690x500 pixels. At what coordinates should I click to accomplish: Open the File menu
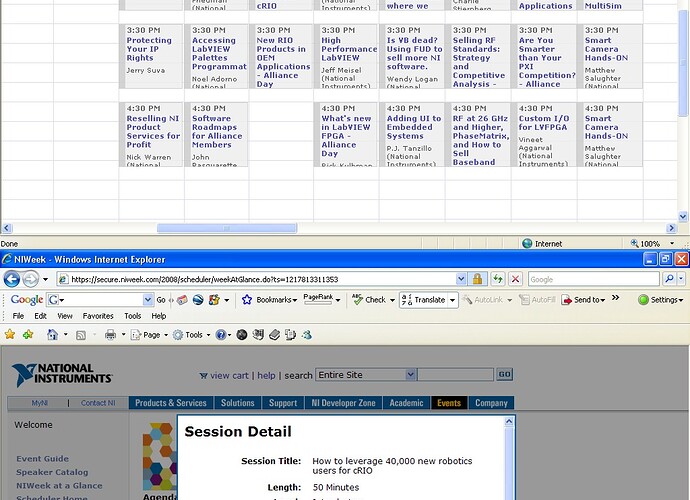coord(18,316)
